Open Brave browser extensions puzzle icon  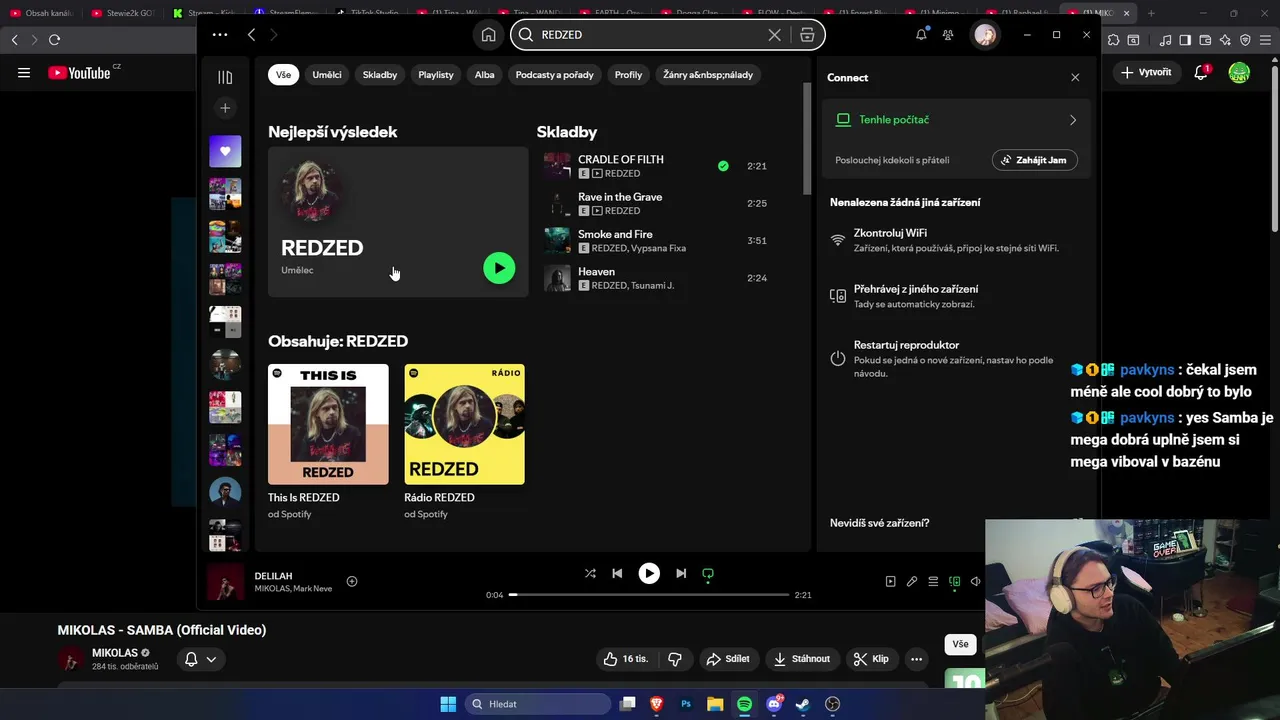point(1113,40)
